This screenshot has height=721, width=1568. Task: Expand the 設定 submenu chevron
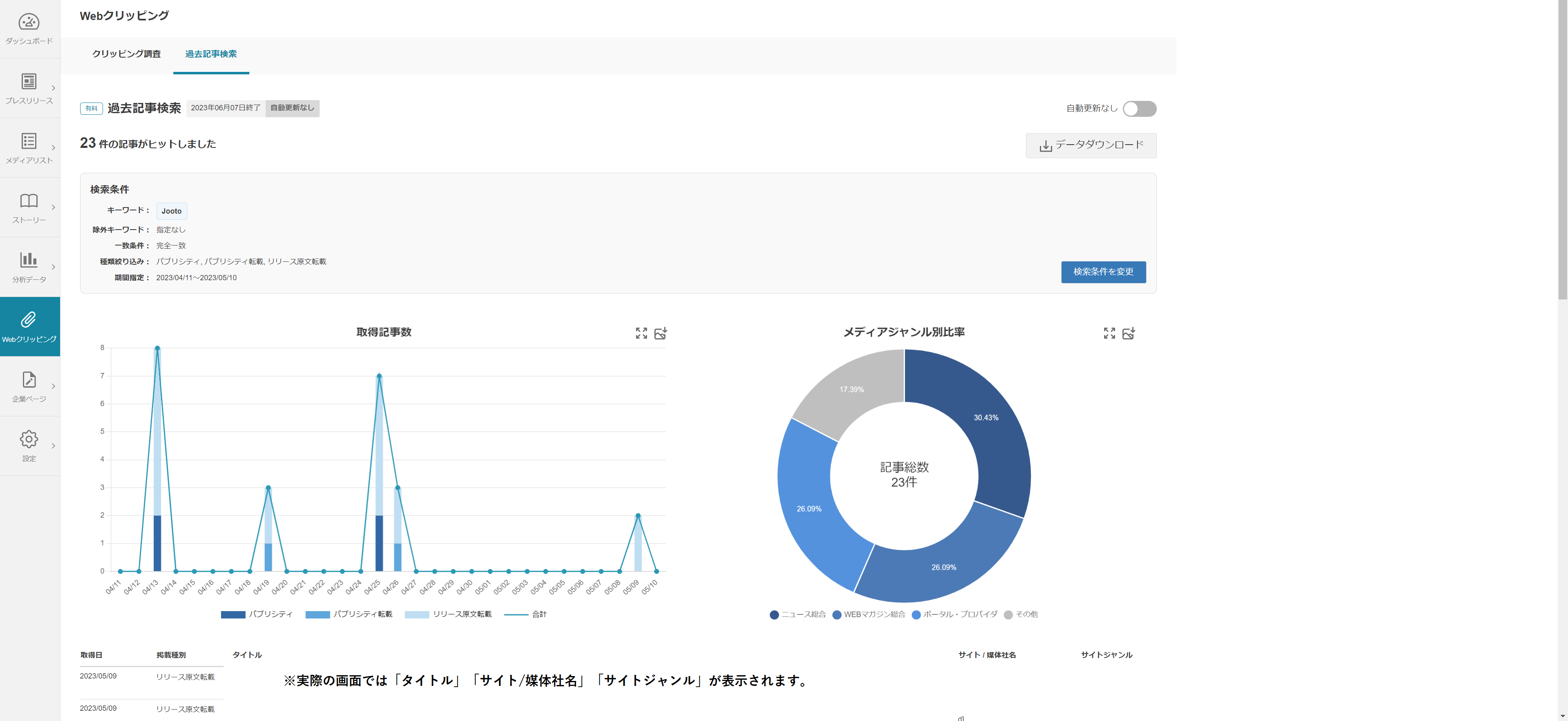pyautogui.click(x=54, y=446)
